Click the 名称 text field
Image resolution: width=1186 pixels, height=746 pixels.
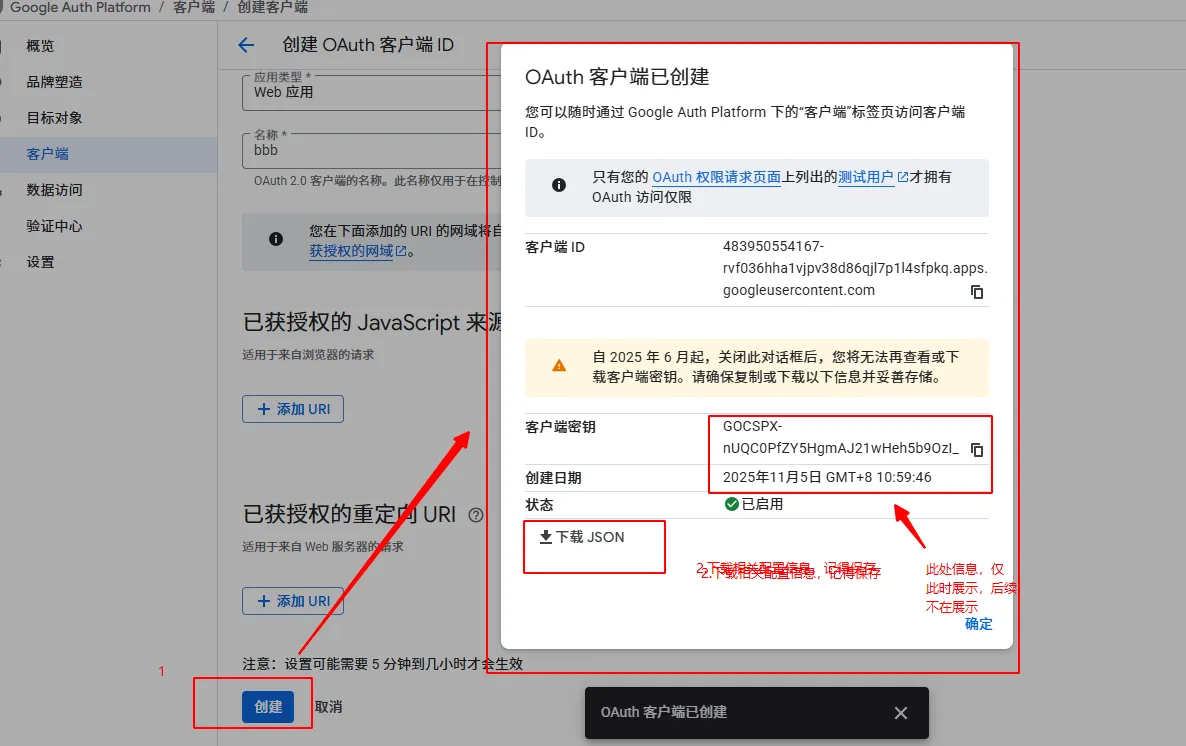tap(360, 150)
